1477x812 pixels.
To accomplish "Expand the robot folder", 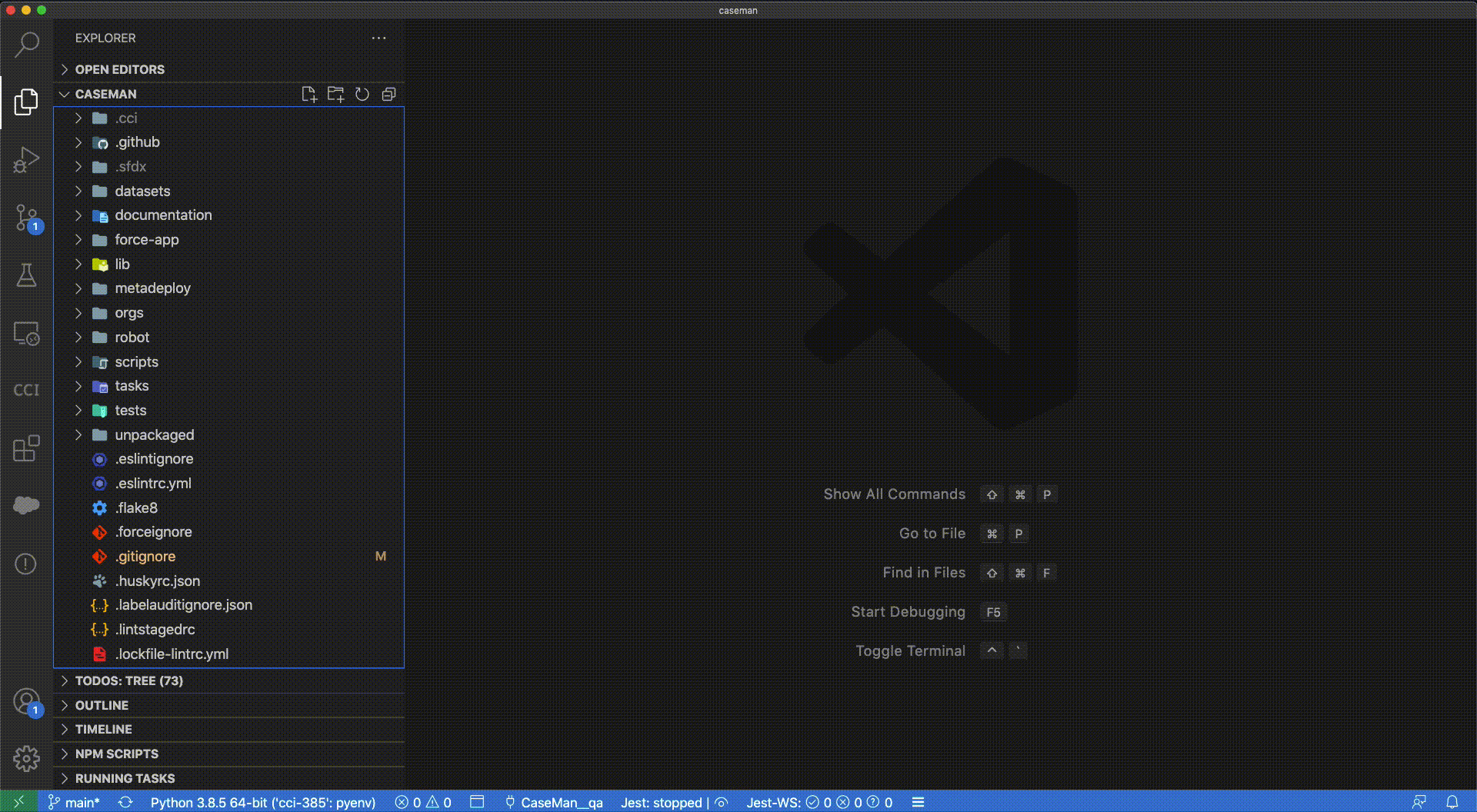I will (229, 338).
